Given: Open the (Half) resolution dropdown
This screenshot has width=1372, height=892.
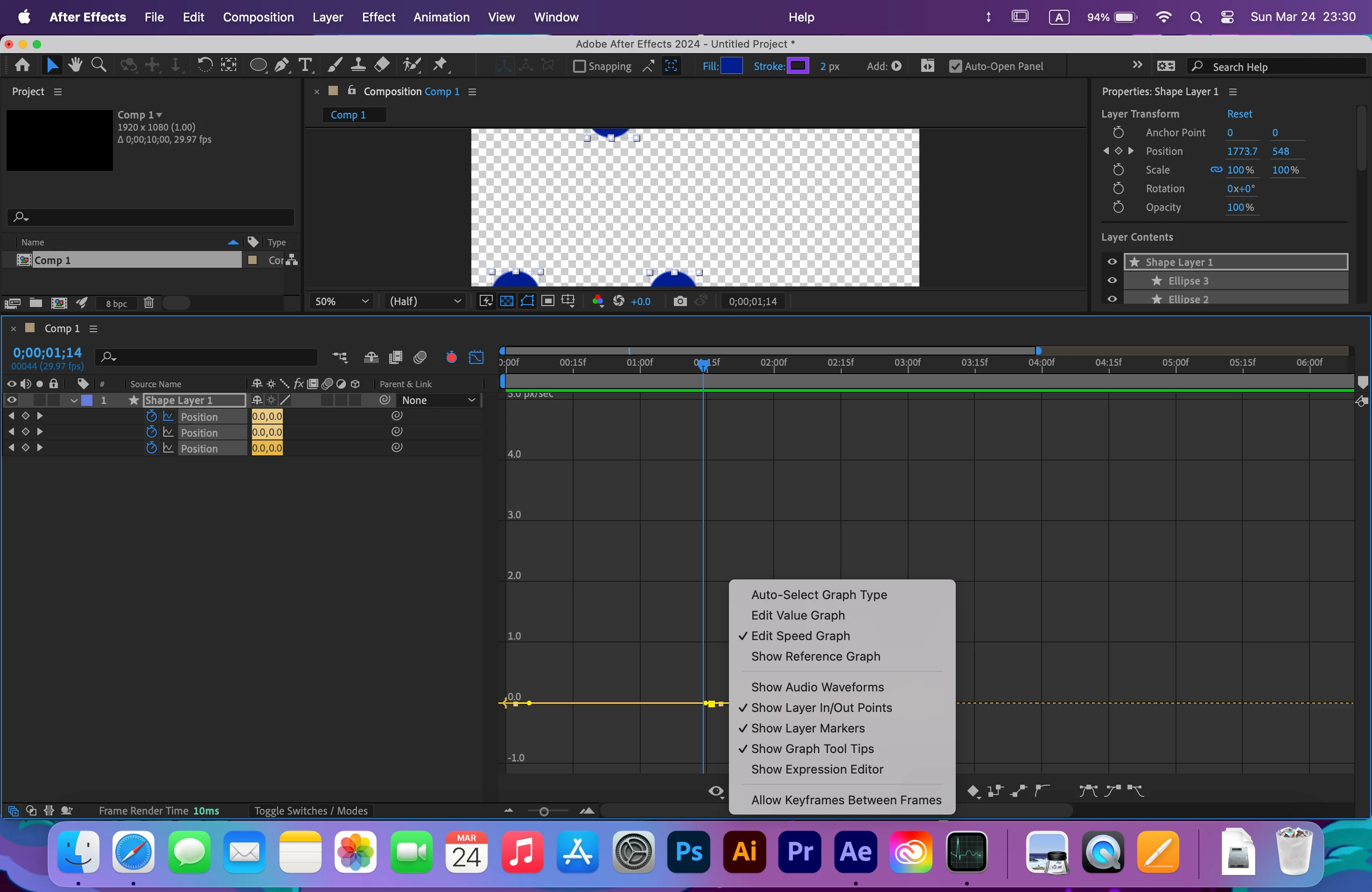Looking at the screenshot, I should point(425,301).
